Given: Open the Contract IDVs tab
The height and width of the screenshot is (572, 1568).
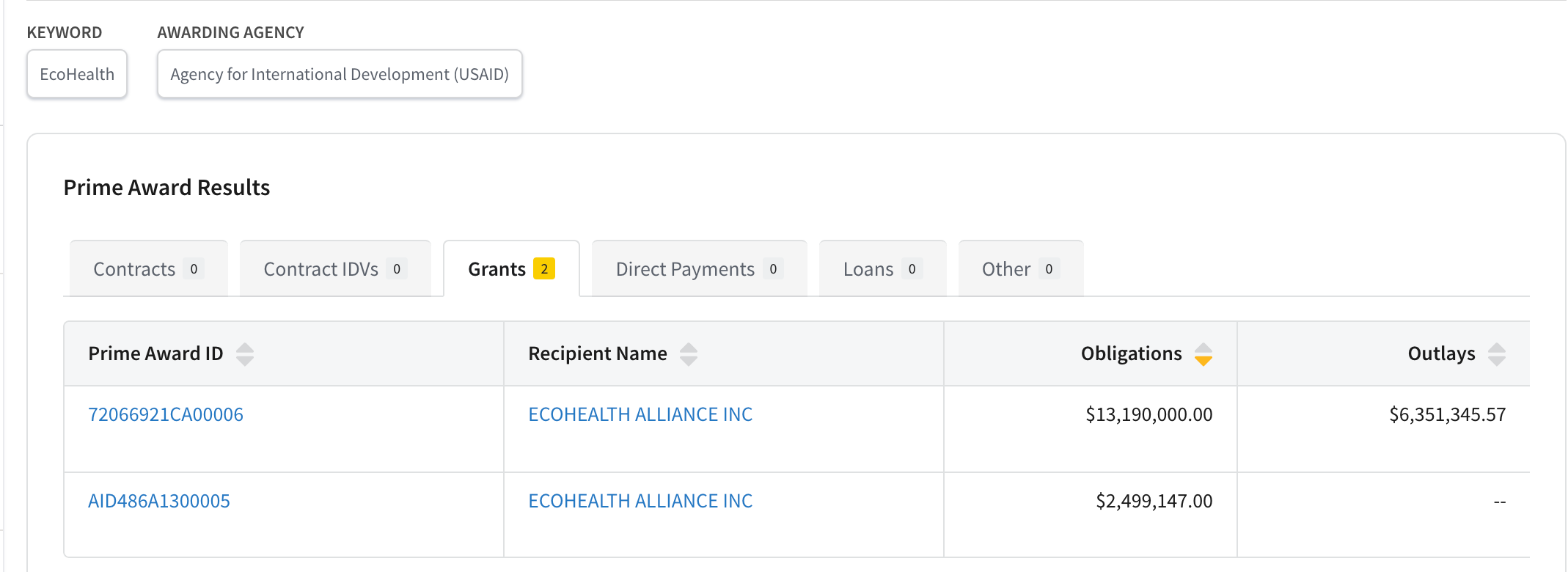Looking at the screenshot, I should pyautogui.click(x=335, y=268).
